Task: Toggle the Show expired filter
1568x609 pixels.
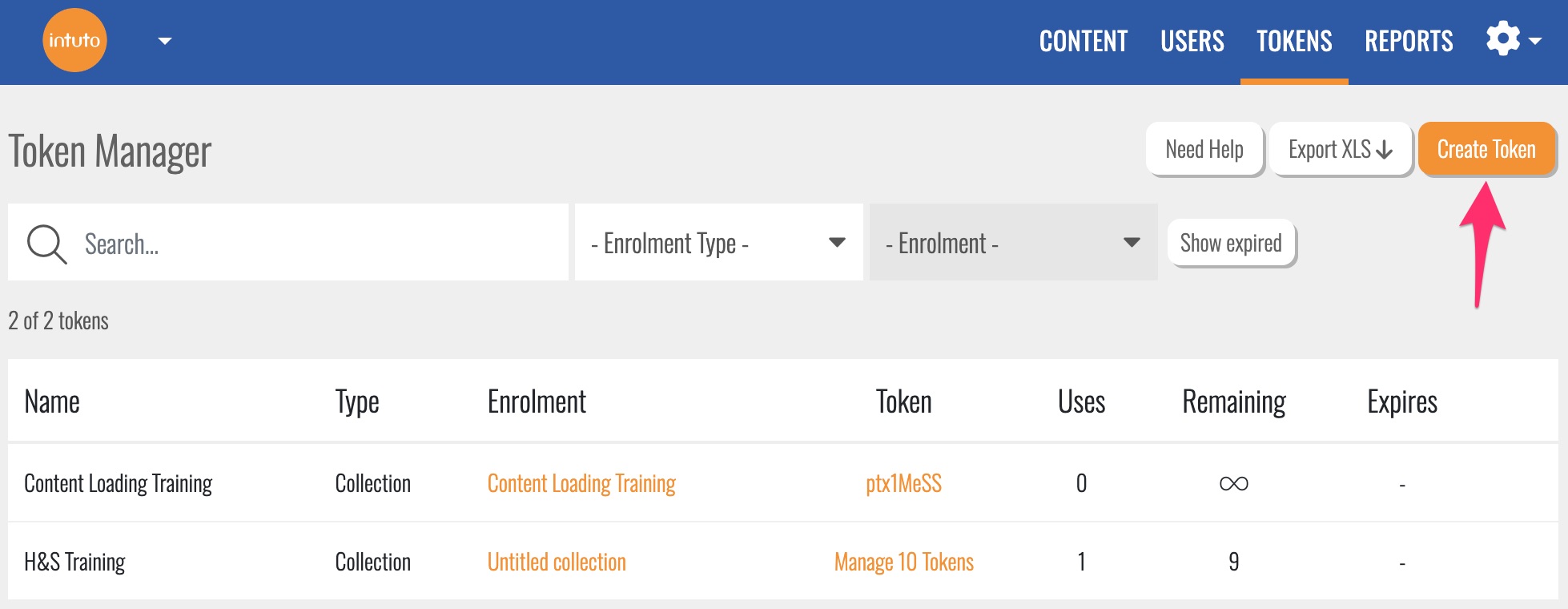Action: tap(1231, 243)
